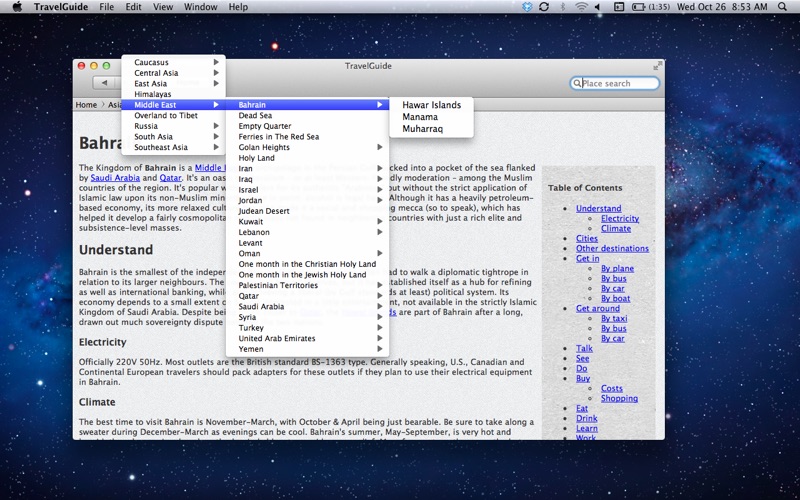Screen dimensions: 800x500
Task: Open By plane contents link
Action: pos(617,268)
